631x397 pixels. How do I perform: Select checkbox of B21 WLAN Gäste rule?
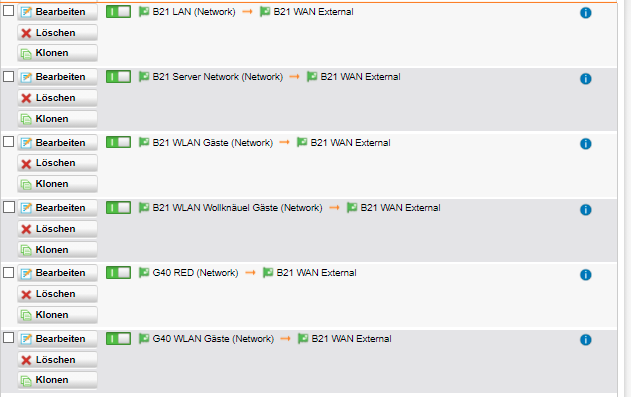pyautogui.click(x=8, y=142)
